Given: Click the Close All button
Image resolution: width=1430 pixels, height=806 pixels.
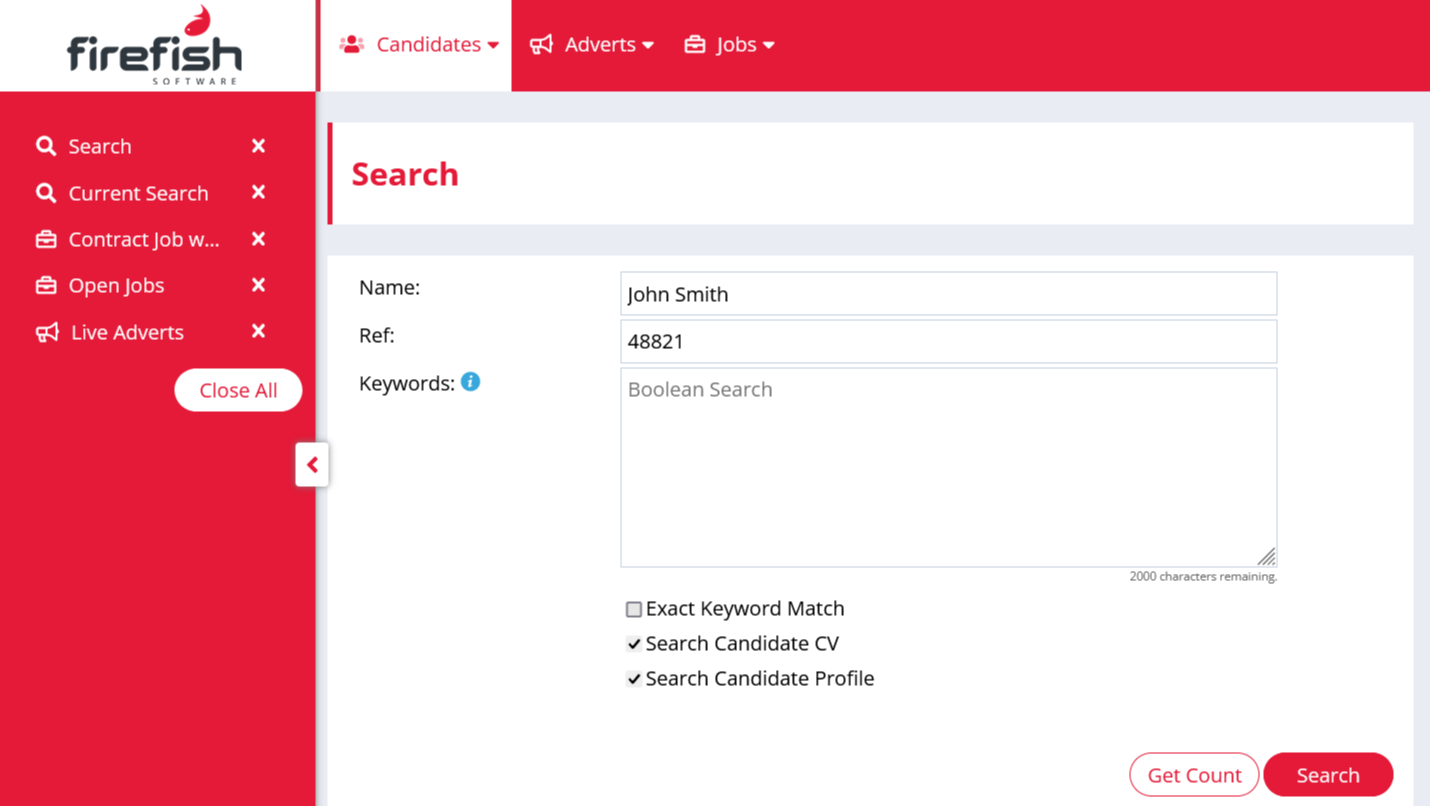Looking at the screenshot, I should pyautogui.click(x=238, y=390).
